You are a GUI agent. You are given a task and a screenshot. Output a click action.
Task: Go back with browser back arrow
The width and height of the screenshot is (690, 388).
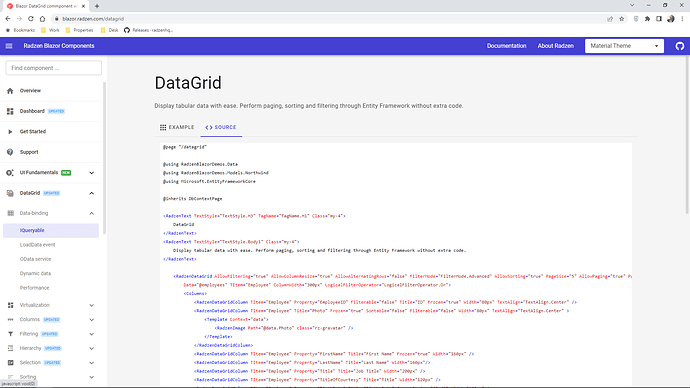pos(8,19)
